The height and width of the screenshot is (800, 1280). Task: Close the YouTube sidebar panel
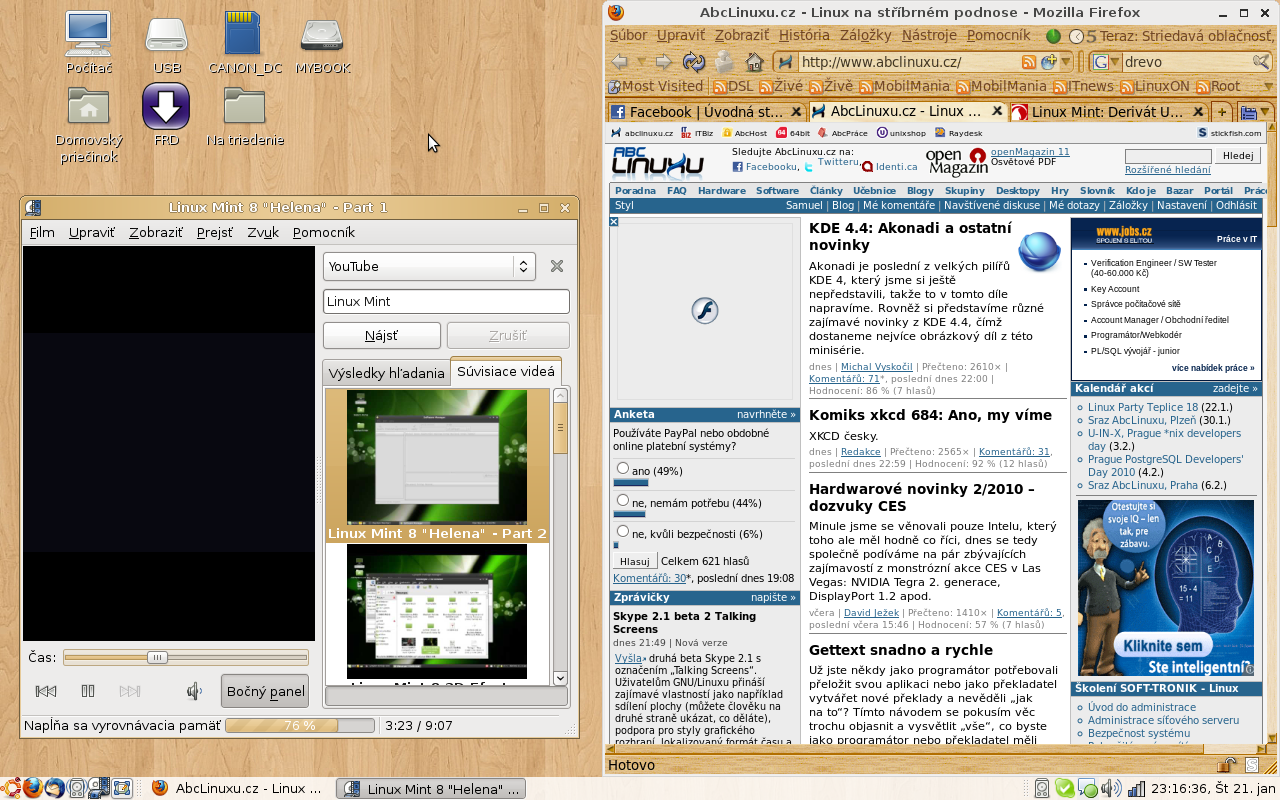557,266
